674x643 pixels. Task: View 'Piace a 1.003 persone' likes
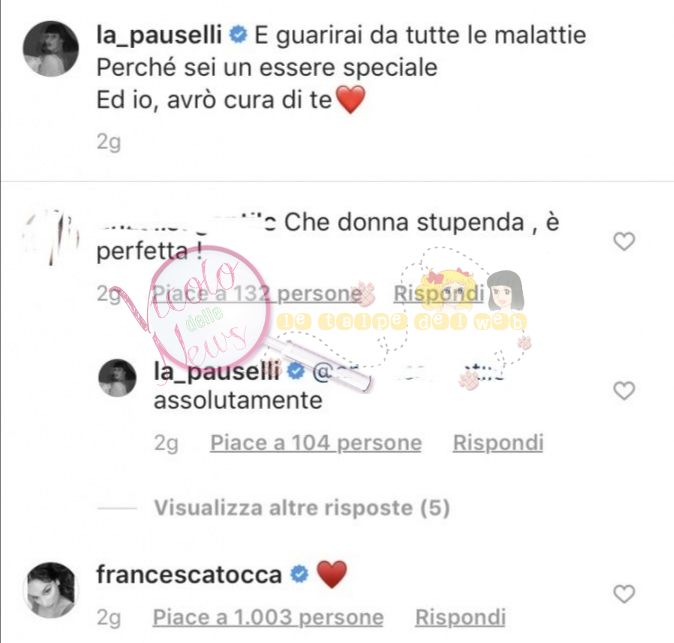coord(268,617)
